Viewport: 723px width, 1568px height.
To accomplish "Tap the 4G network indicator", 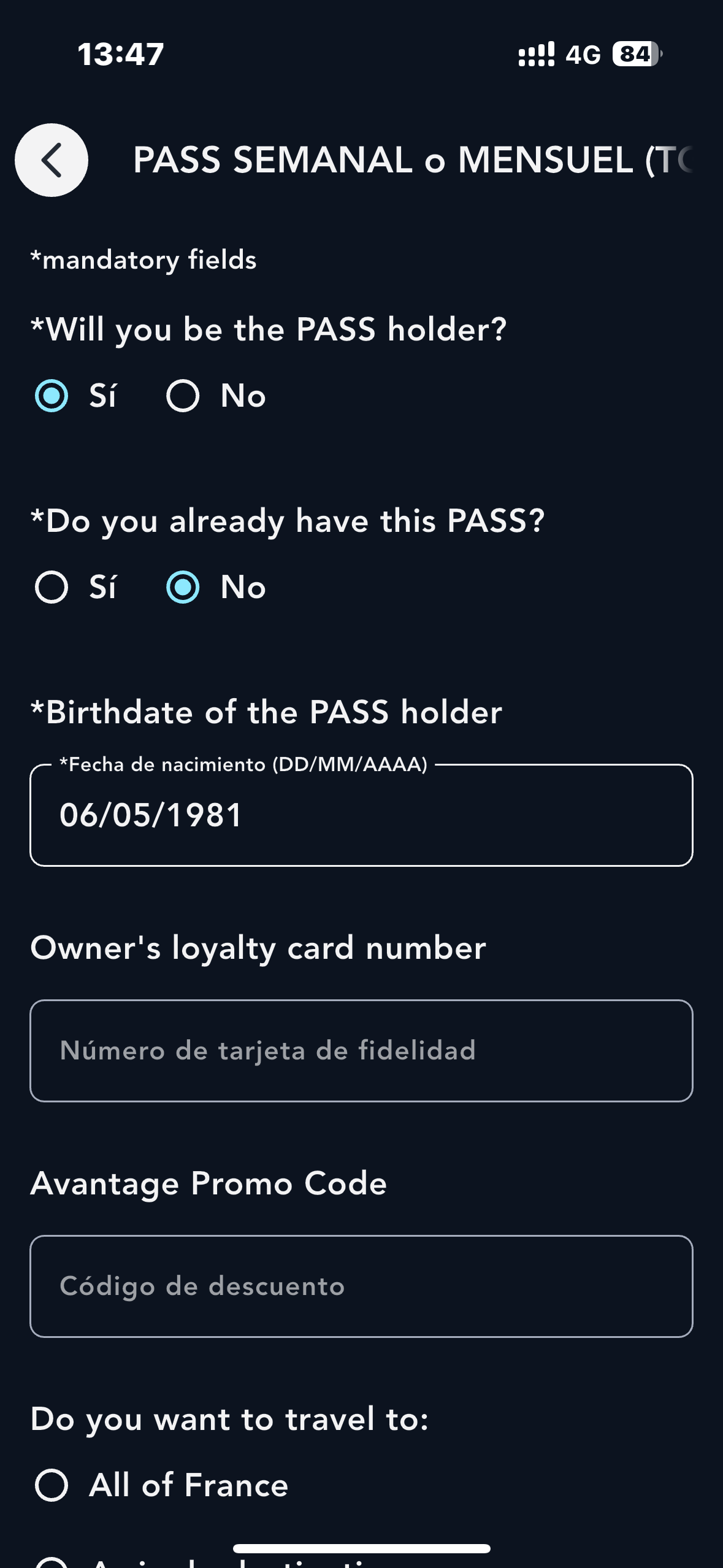I will (x=583, y=55).
